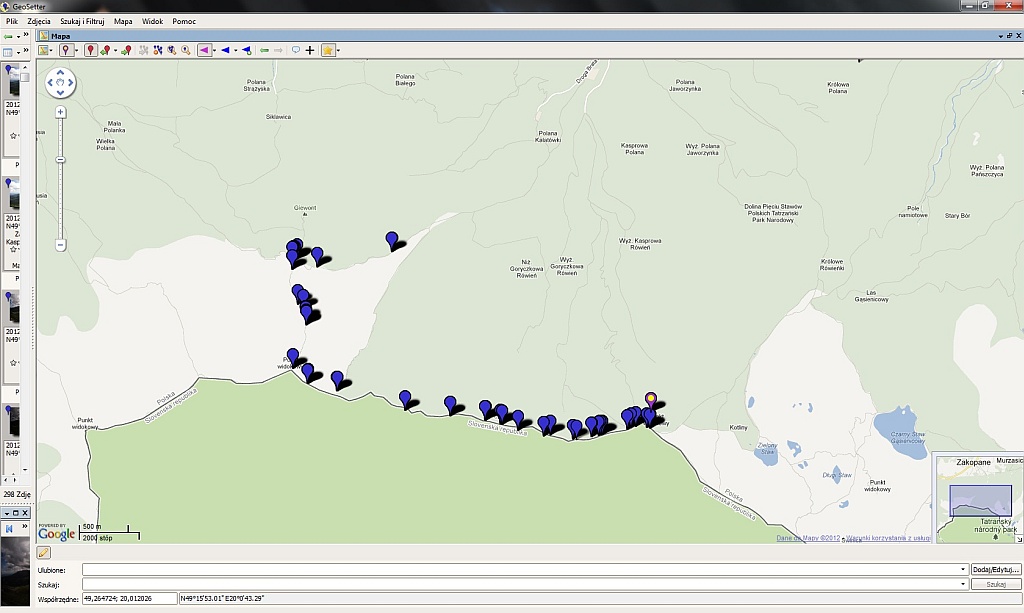Click the magnifier zoom icon in map toolbar
Screen dimensions: 1024x613
point(186,50)
